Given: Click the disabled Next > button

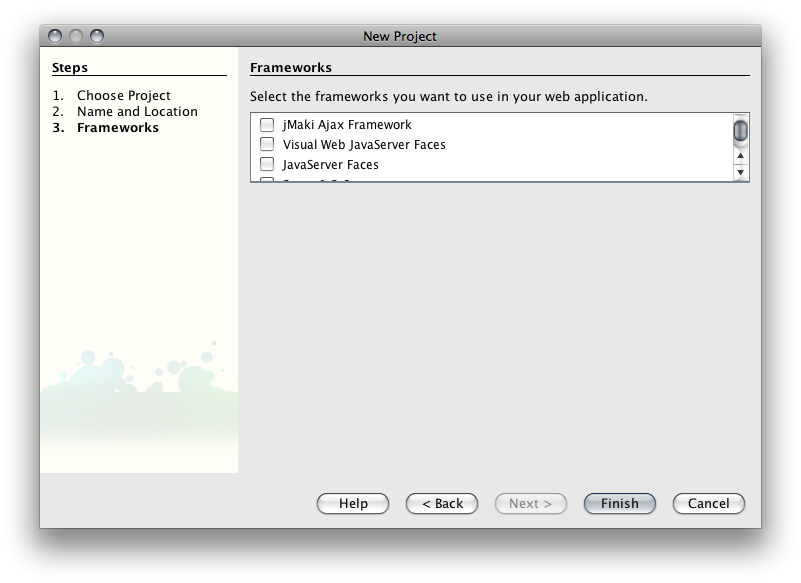Looking at the screenshot, I should click(x=531, y=503).
